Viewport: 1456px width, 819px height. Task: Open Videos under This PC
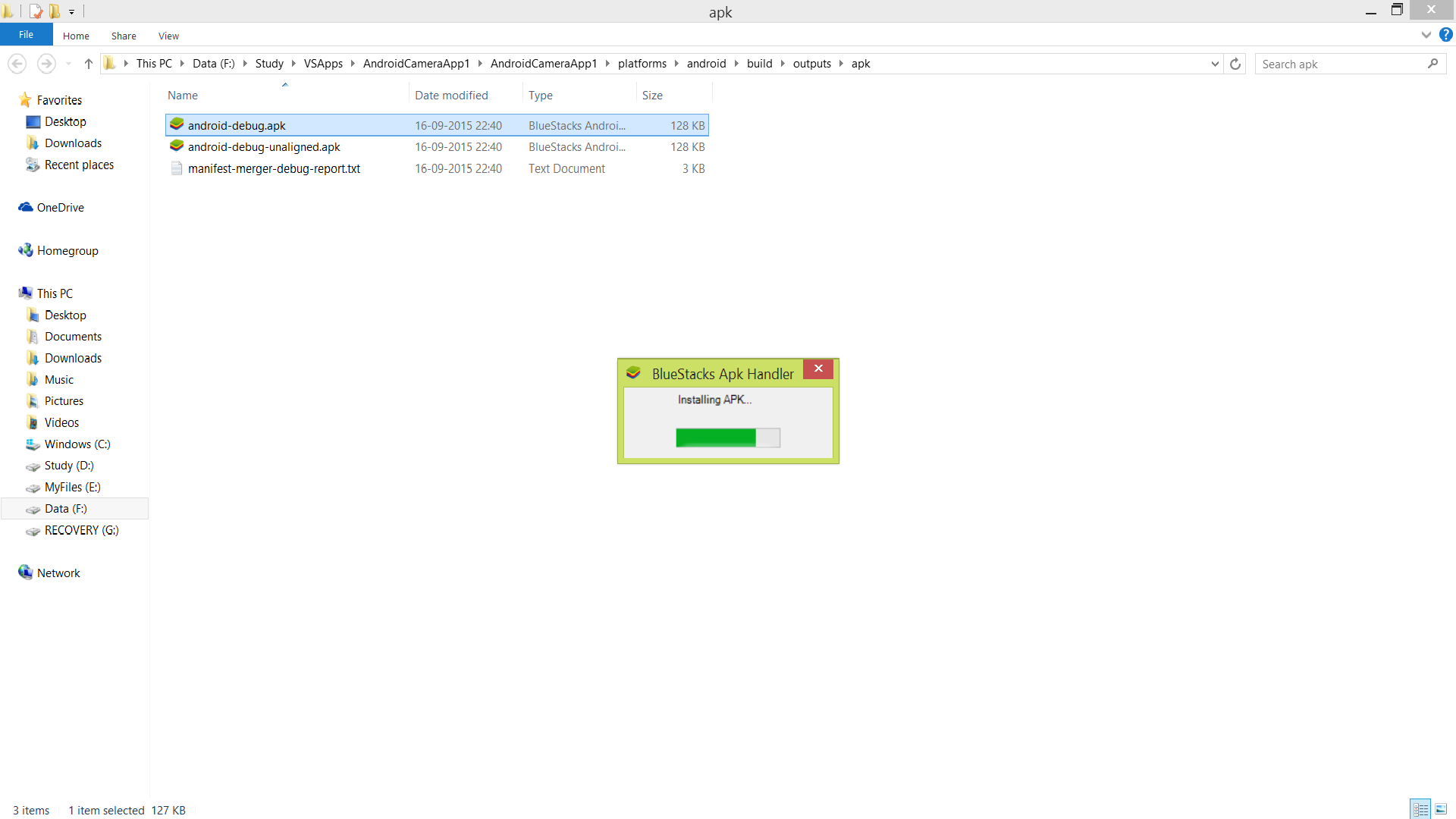[x=61, y=423]
